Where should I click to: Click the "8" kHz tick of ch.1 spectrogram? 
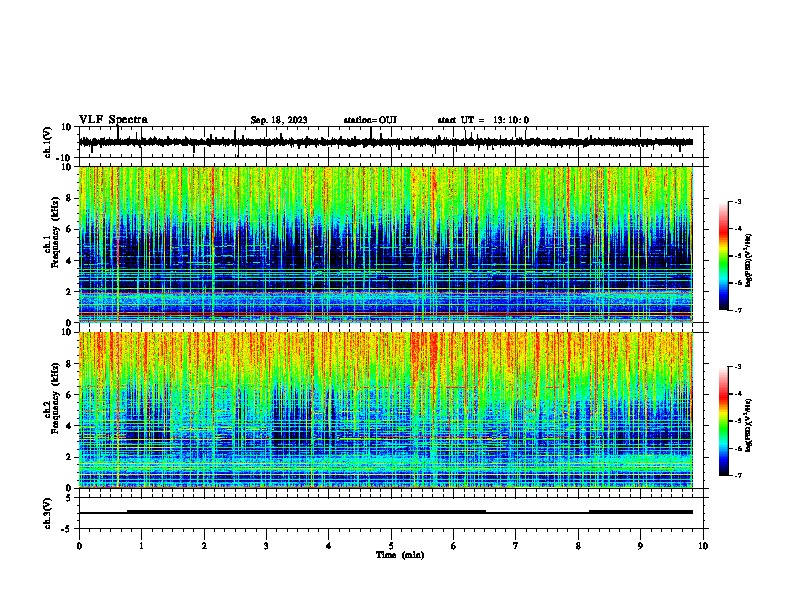(x=69, y=198)
